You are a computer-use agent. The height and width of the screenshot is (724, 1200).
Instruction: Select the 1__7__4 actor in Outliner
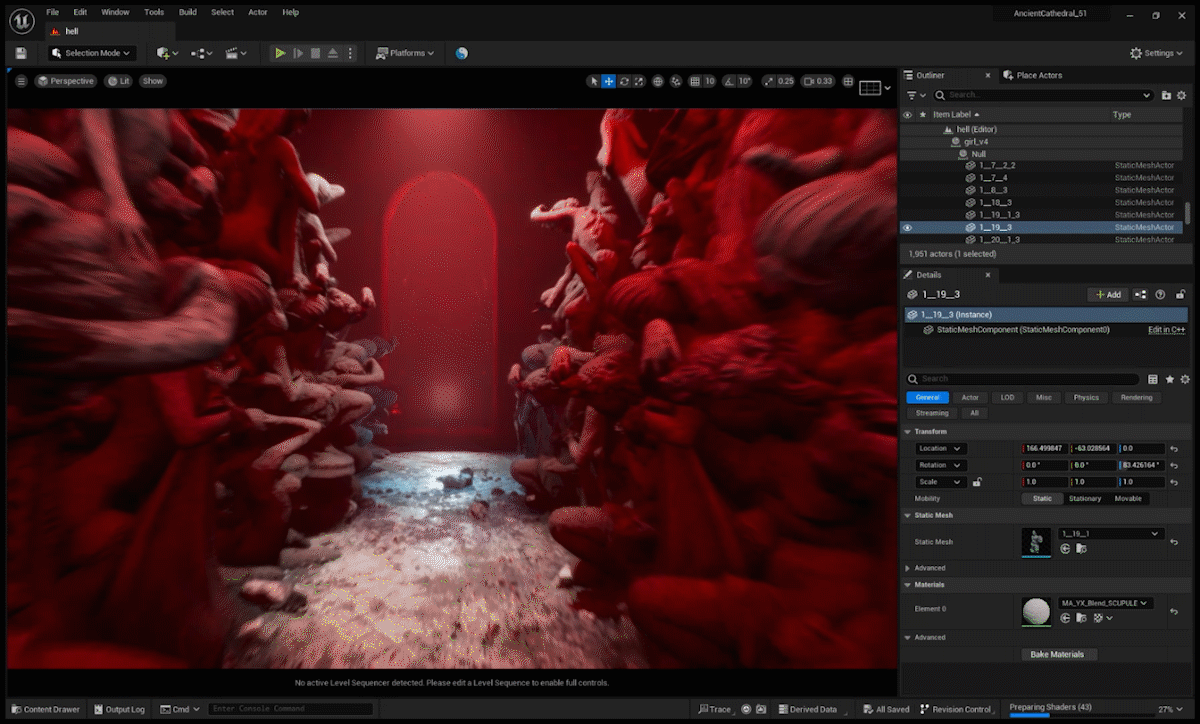point(993,178)
